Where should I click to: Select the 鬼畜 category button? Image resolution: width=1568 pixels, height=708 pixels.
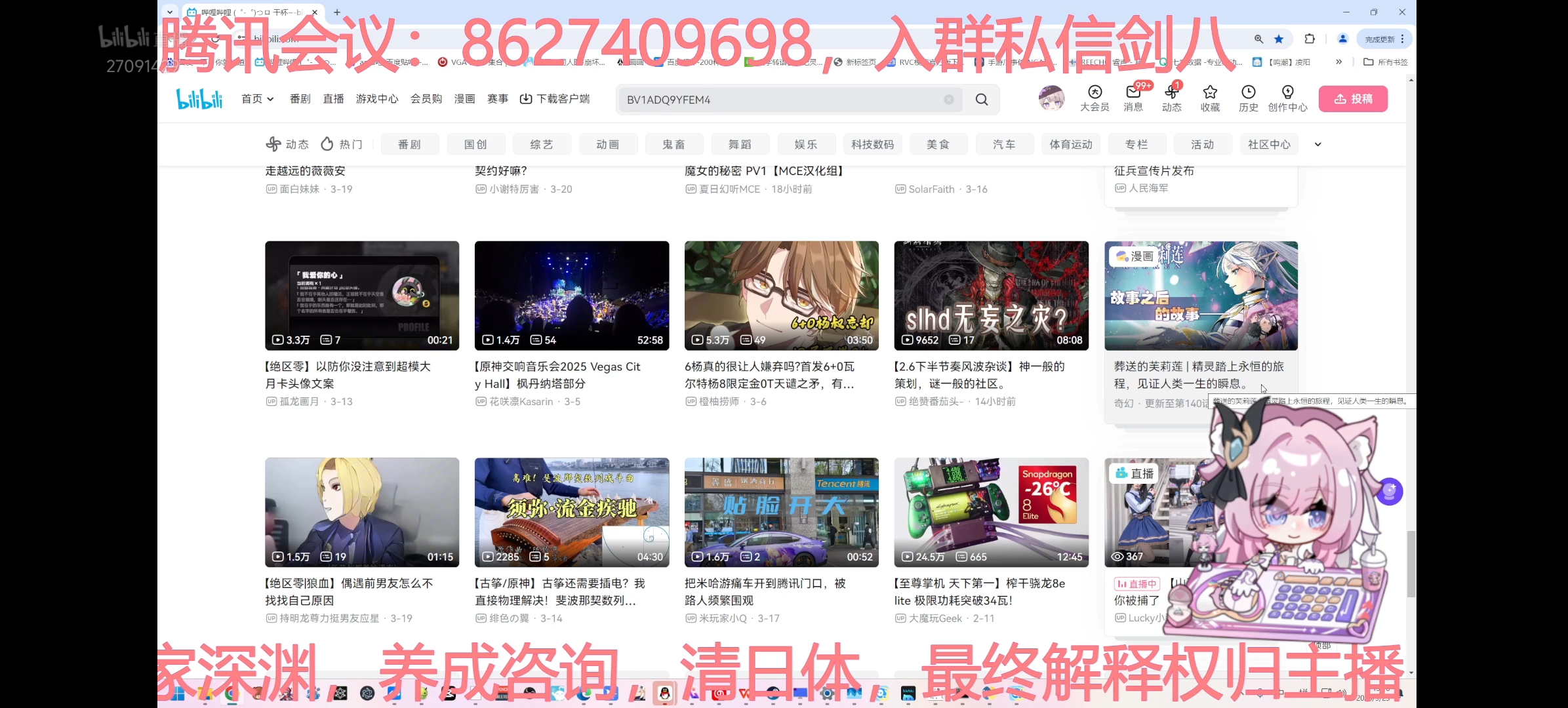(x=674, y=144)
